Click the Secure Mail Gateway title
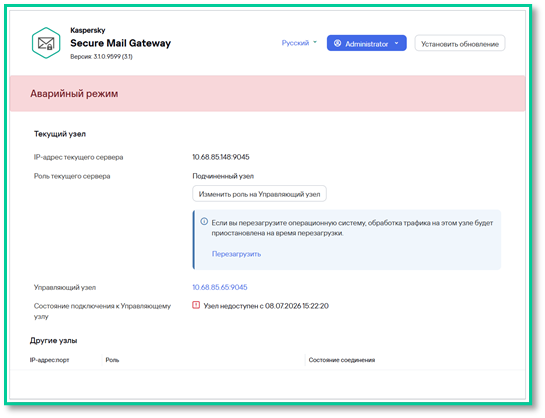The width and height of the screenshot is (545, 418). [x=121, y=43]
